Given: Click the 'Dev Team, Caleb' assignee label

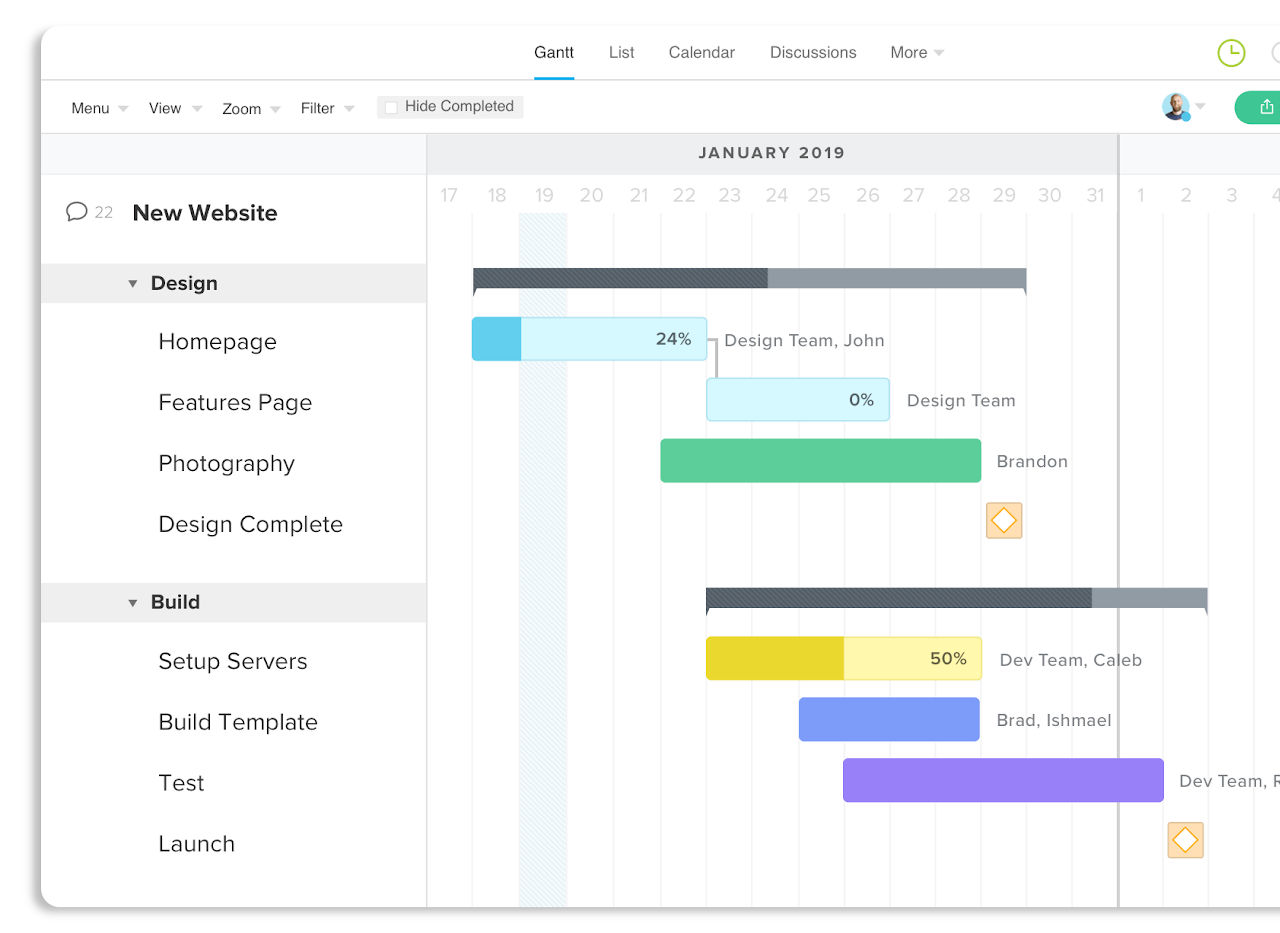Looking at the screenshot, I should pos(1071,660).
